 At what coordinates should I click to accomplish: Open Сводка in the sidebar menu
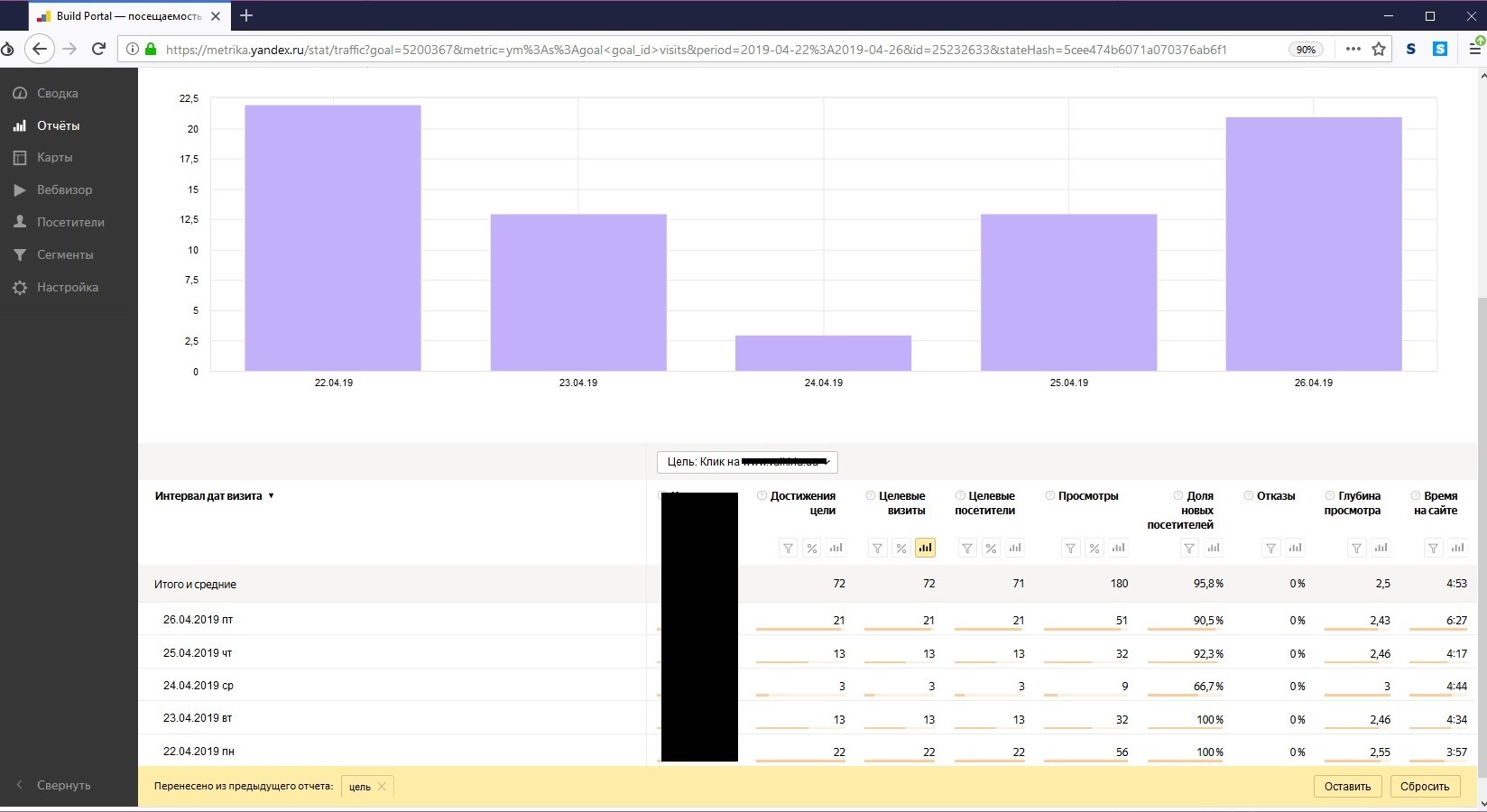(58, 93)
